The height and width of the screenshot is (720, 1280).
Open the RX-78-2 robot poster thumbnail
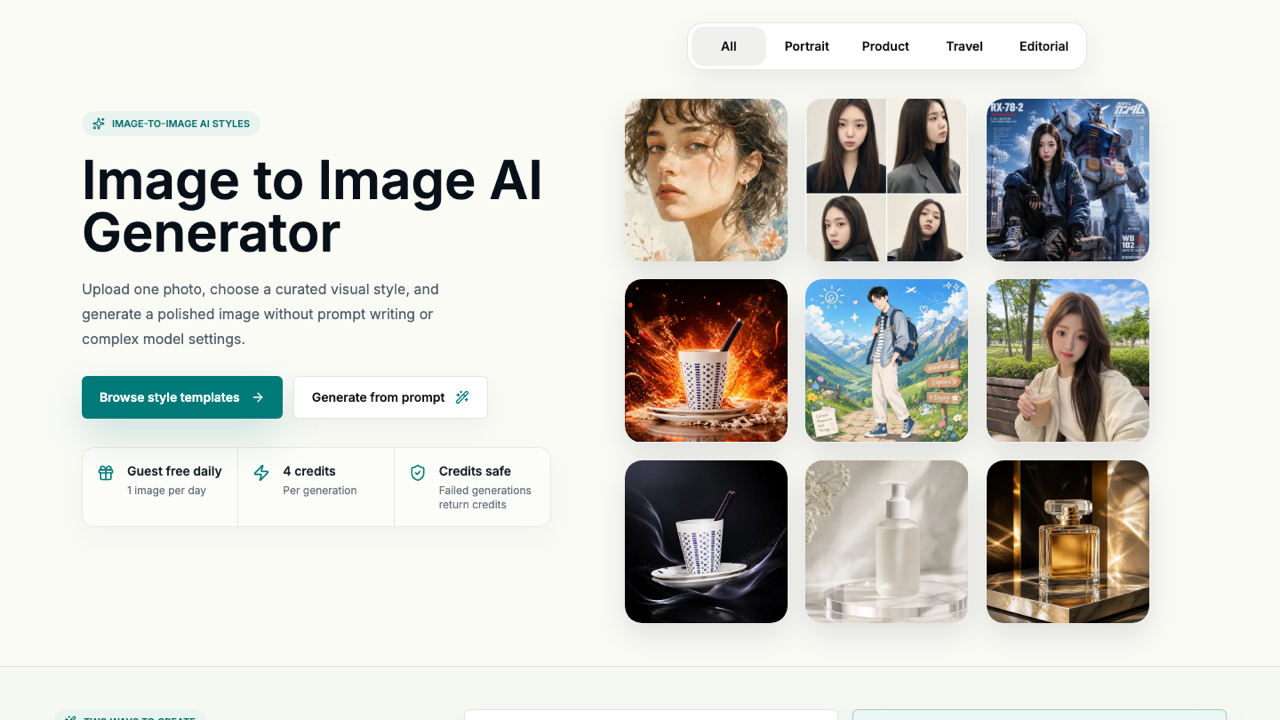1068,180
